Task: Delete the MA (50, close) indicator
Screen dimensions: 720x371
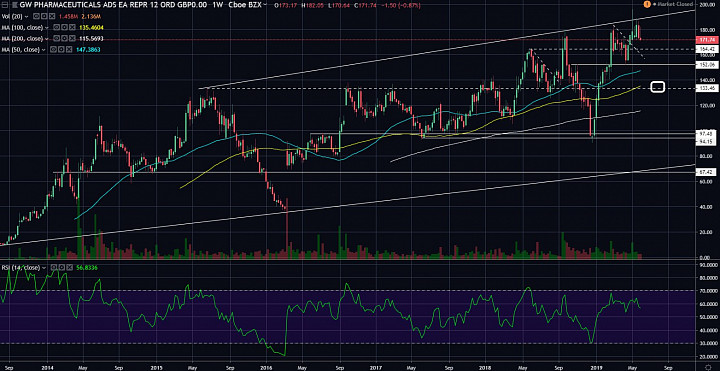Action: click(69, 49)
